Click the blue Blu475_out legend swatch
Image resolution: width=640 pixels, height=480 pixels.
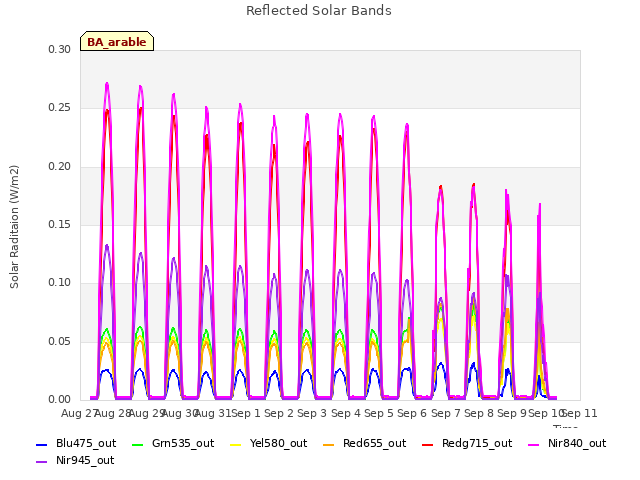[x=42, y=444]
